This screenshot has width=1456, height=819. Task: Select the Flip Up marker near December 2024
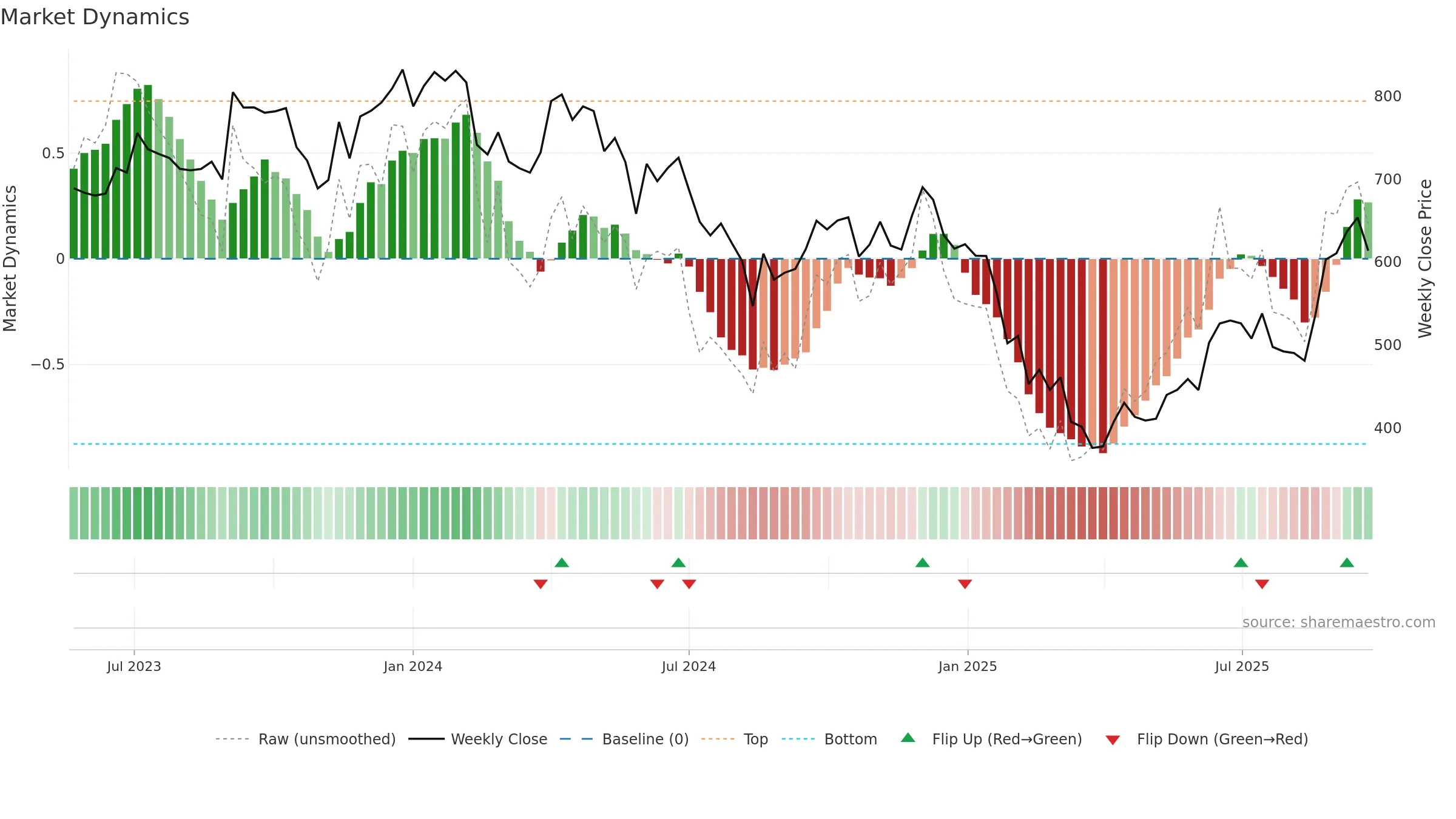click(x=922, y=562)
